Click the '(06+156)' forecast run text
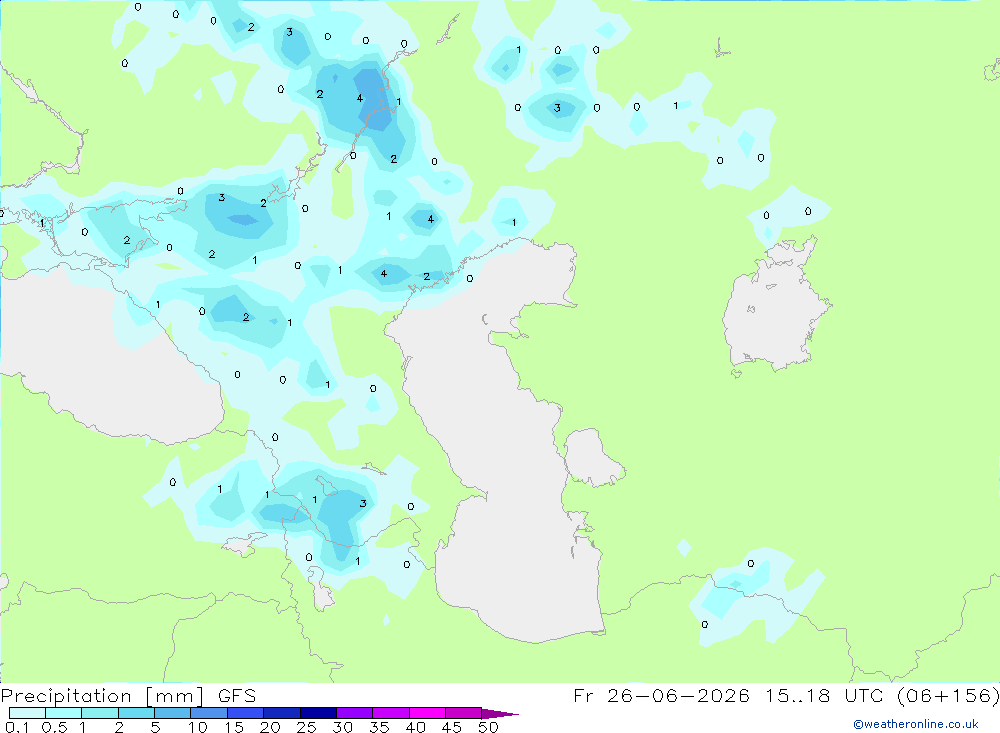This screenshot has width=1000, height=733. (x=948, y=695)
